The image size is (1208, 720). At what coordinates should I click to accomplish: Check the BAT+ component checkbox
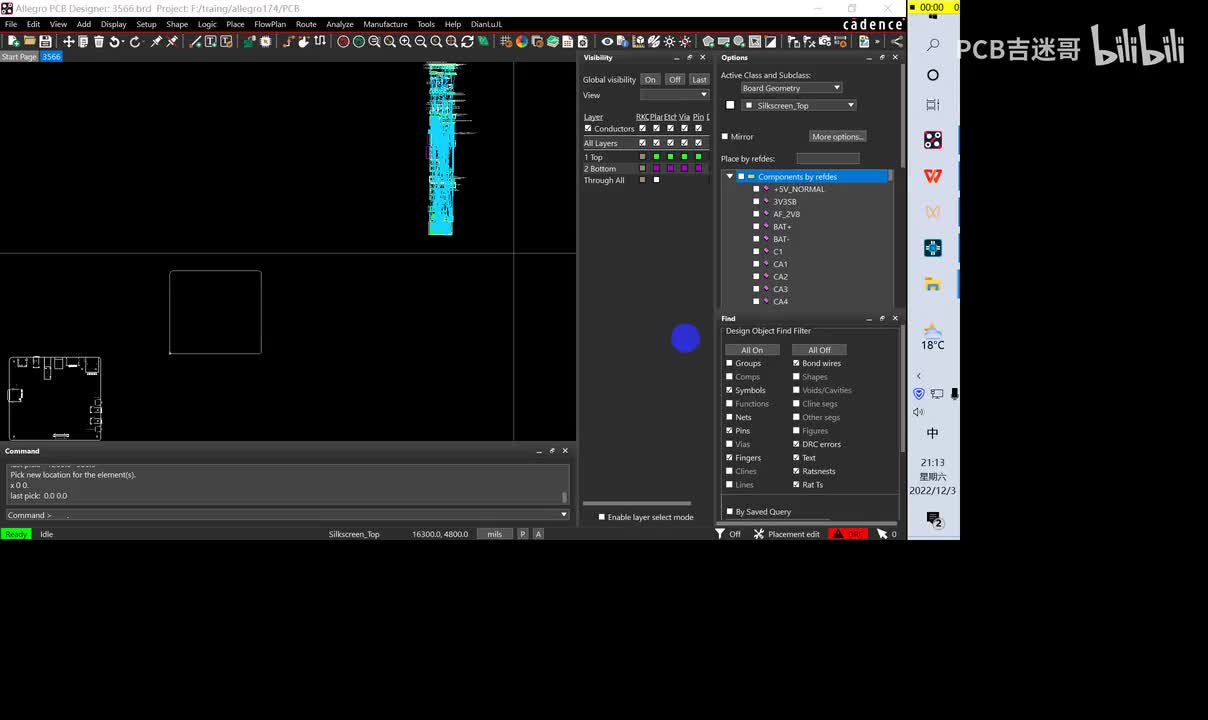coord(756,227)
